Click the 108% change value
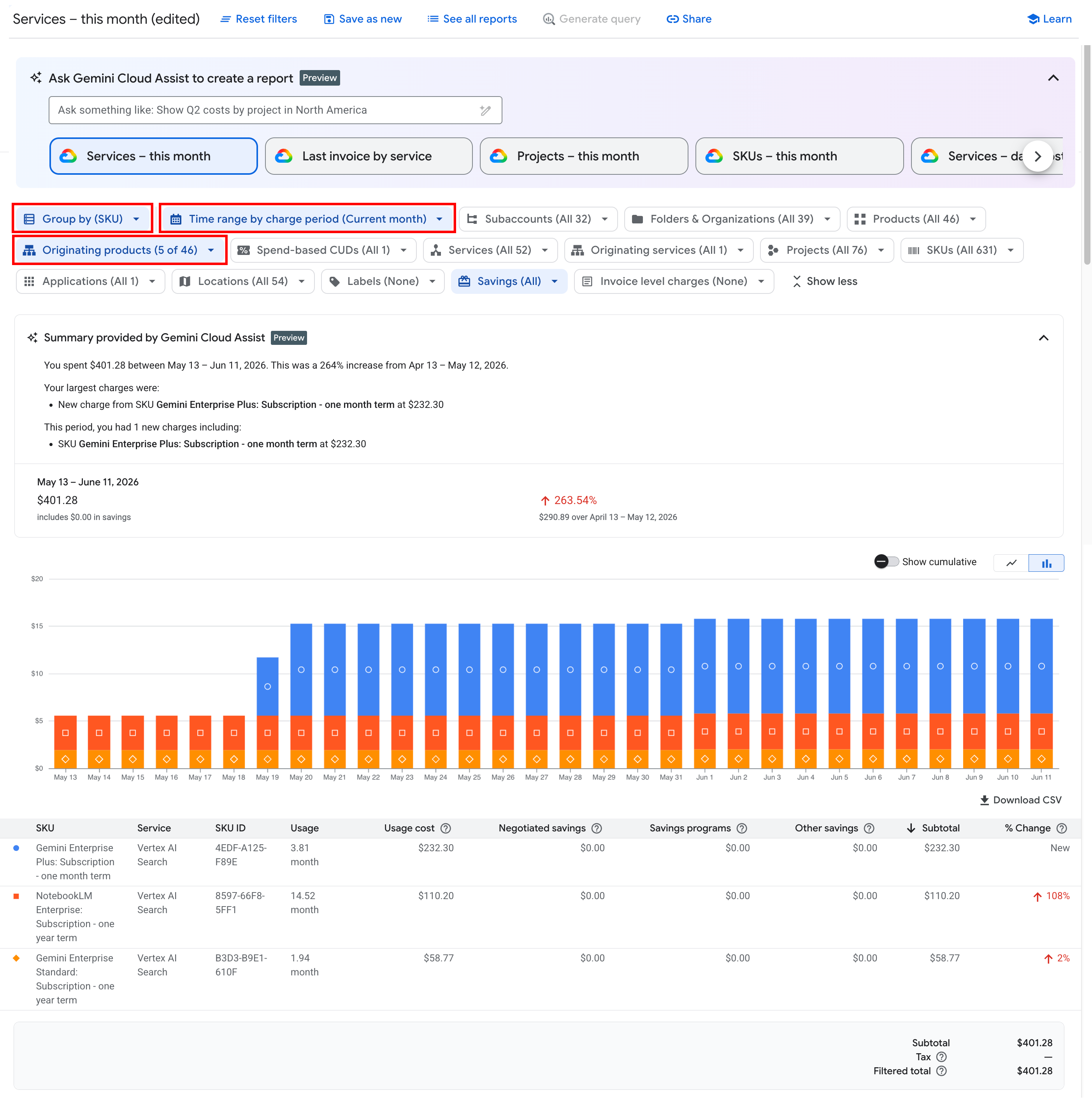Screen dimensions: 1092x1098 1051,896
